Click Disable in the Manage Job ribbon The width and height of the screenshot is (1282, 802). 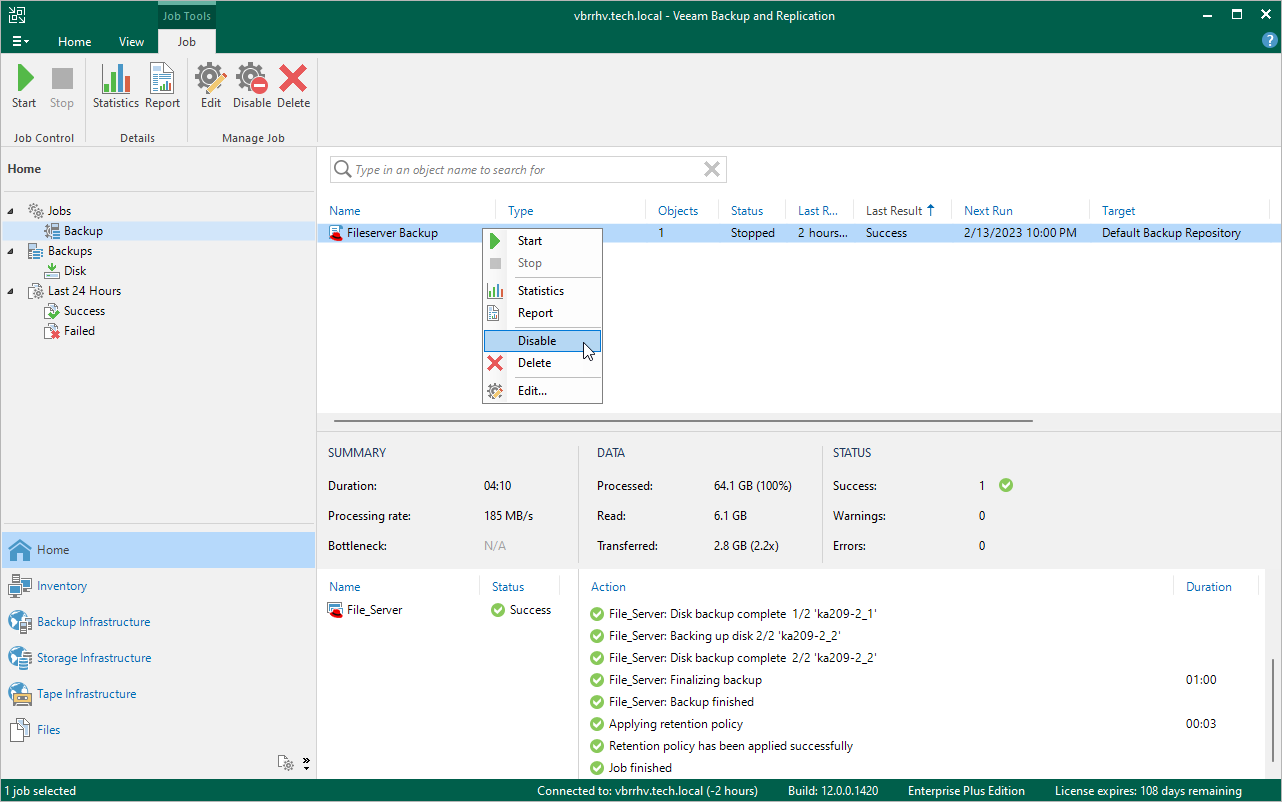pyautogui.click(x=252, y=88)
